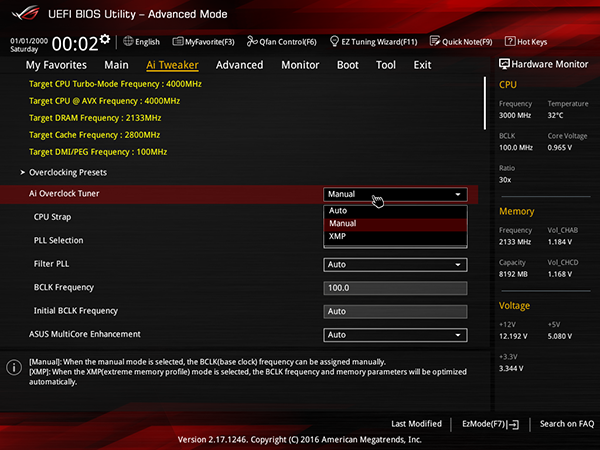The width and height of the screenshot is (600, 450).
Task: Click the 01/01/2000 date text
Action: 29,41
